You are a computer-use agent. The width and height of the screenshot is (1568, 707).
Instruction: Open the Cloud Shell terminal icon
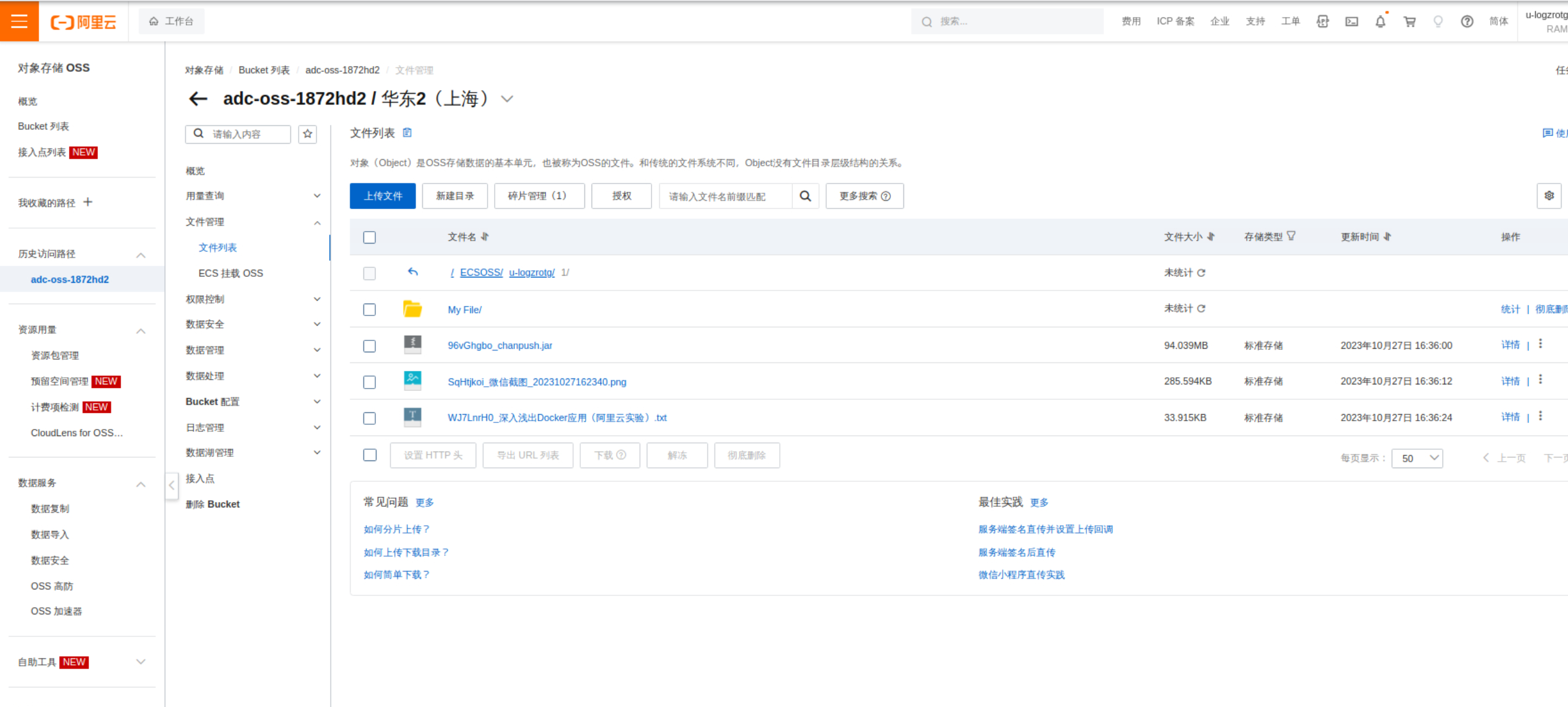1351,22
